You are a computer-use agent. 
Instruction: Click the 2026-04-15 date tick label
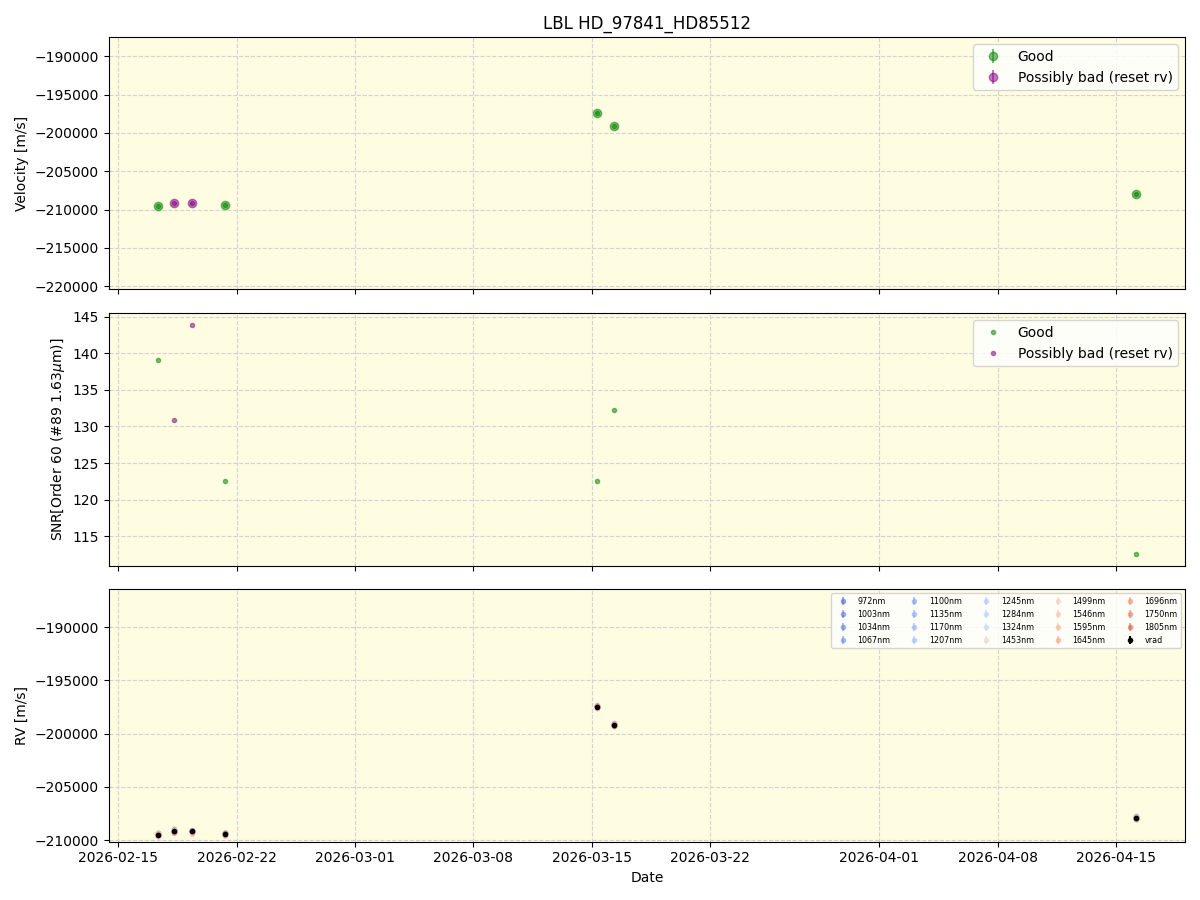coord(1116,857)
